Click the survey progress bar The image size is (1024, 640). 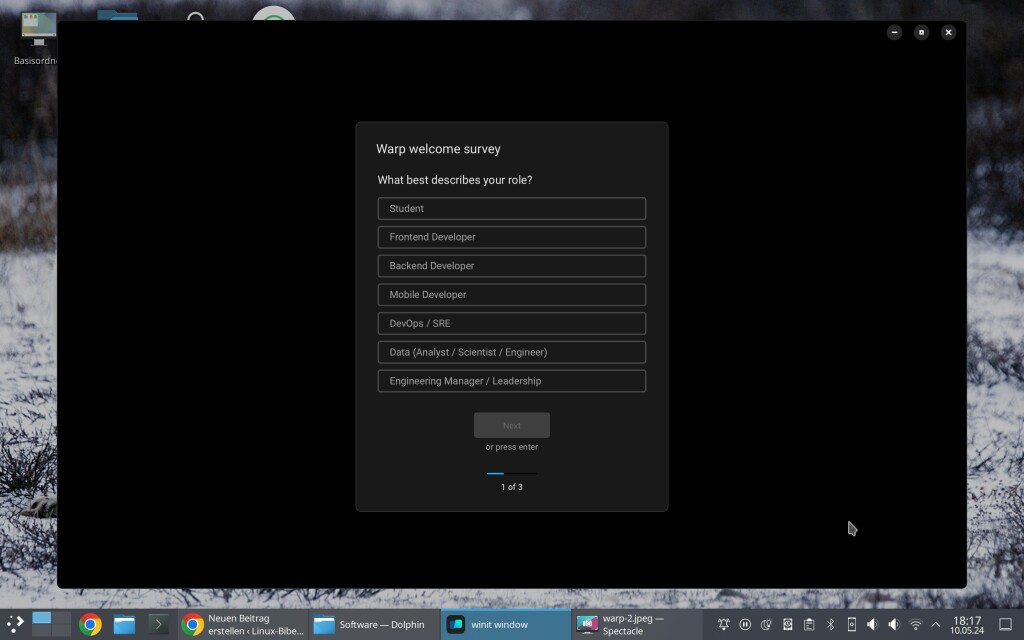(511, 473)
